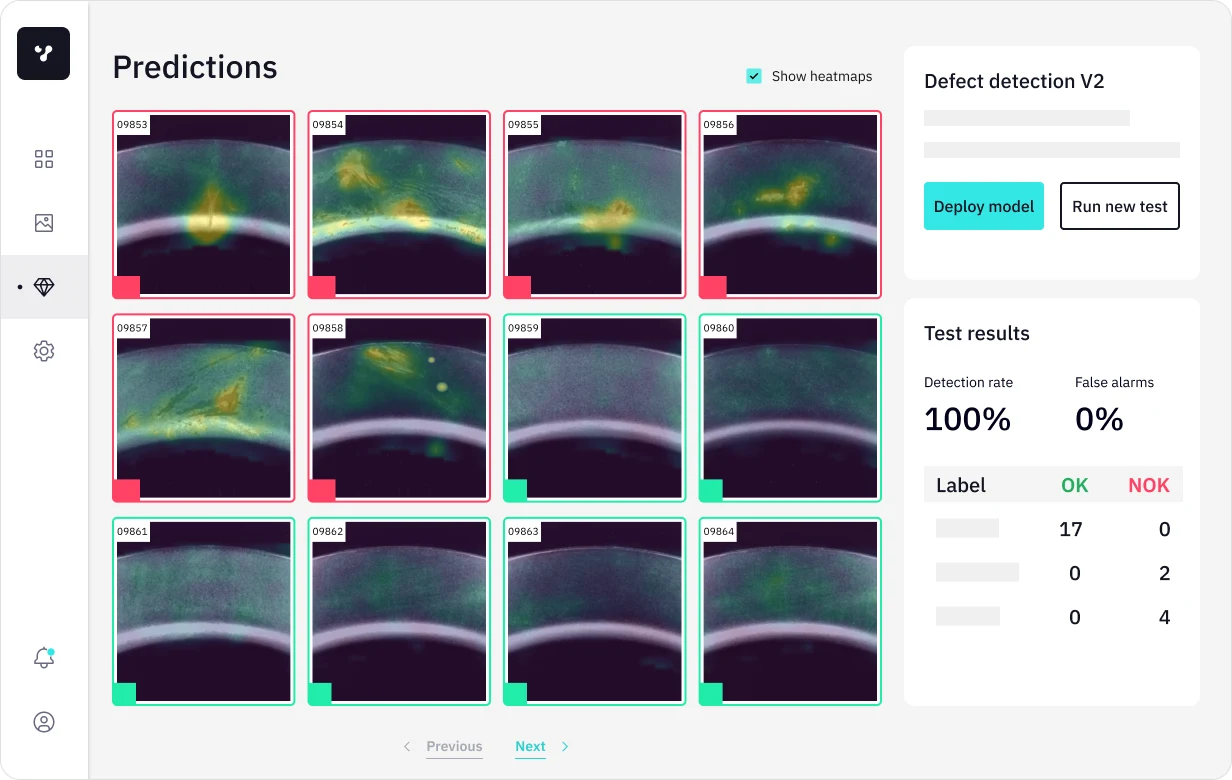The height and width of the screenshot is (780, 1232).
Task: Open the settings gear icon
Action: point(44,351)
